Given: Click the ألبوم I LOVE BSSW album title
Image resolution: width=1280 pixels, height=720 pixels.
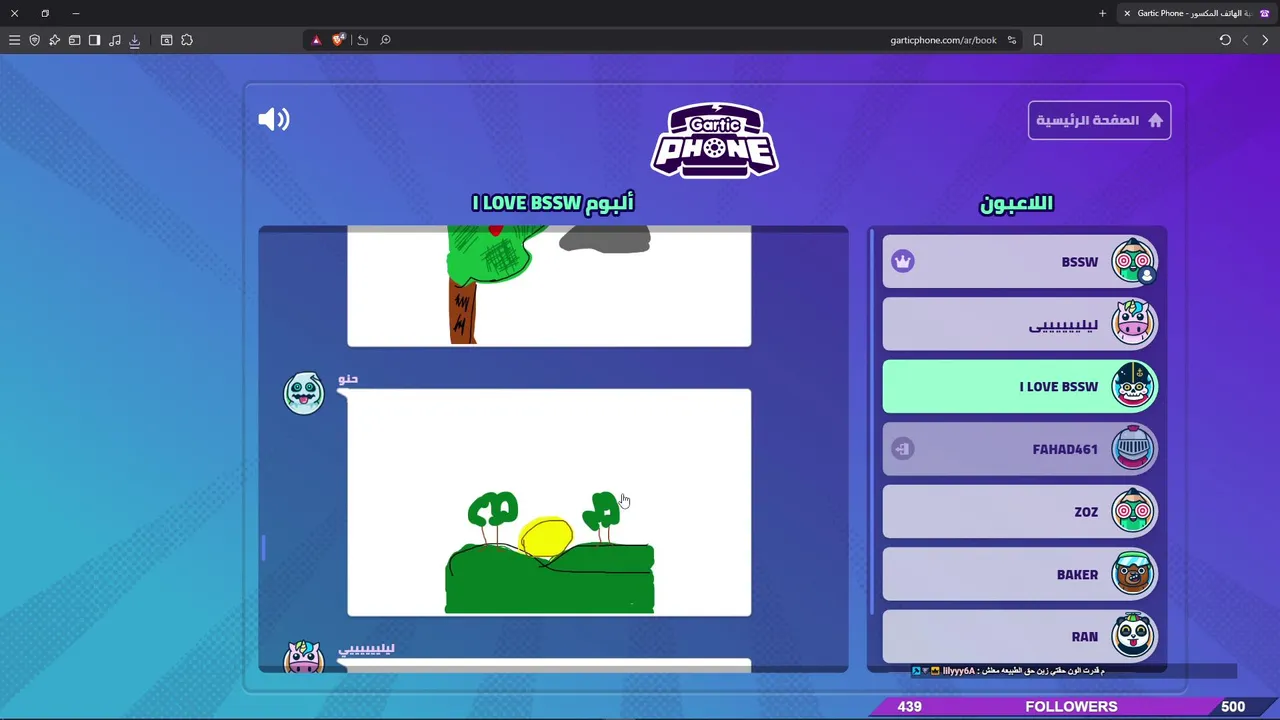Looking at the screenshot, I should click(553, 203).
